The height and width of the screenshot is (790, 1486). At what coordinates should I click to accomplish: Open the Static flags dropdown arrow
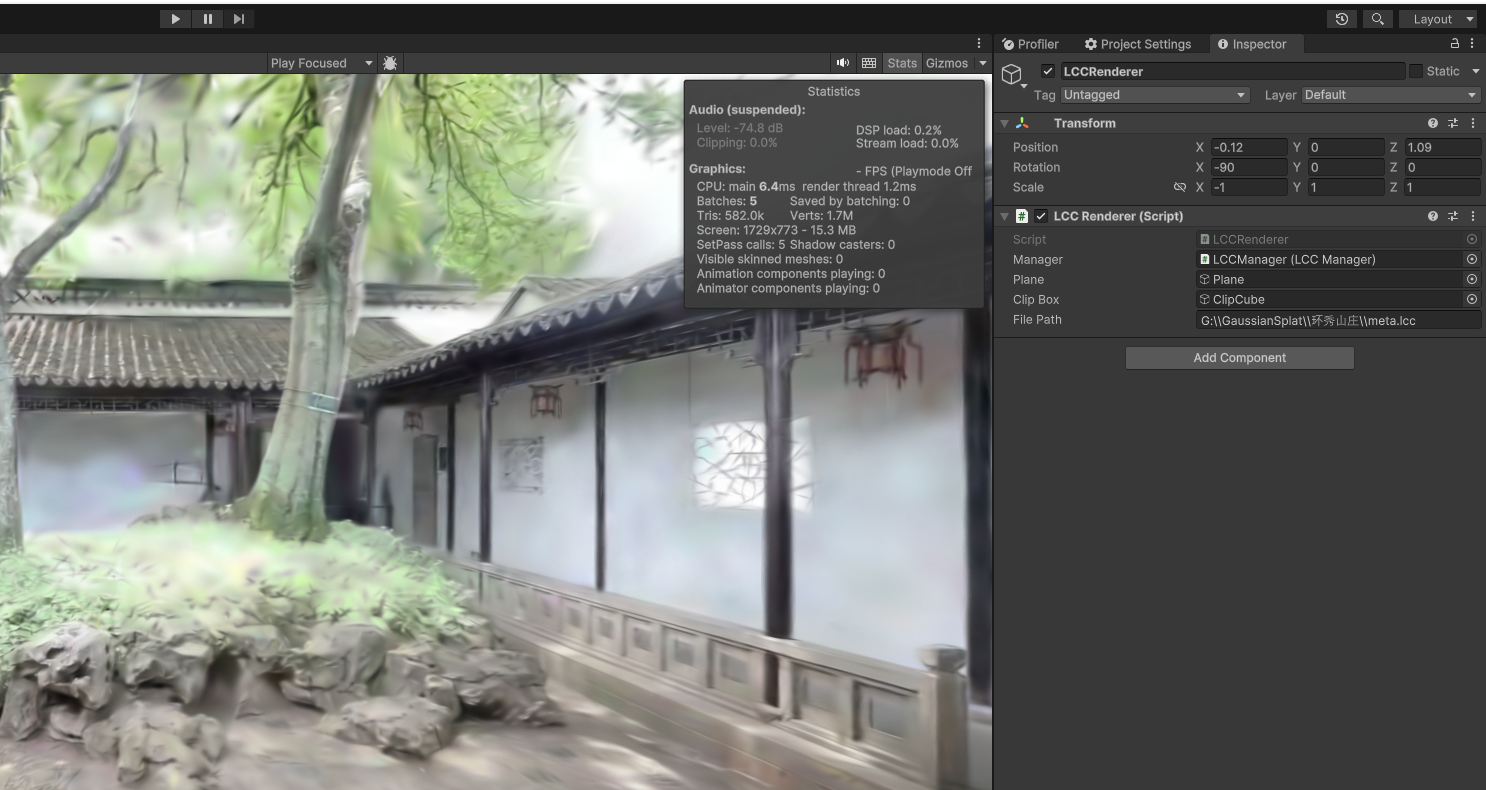[x=1475, y=71]
